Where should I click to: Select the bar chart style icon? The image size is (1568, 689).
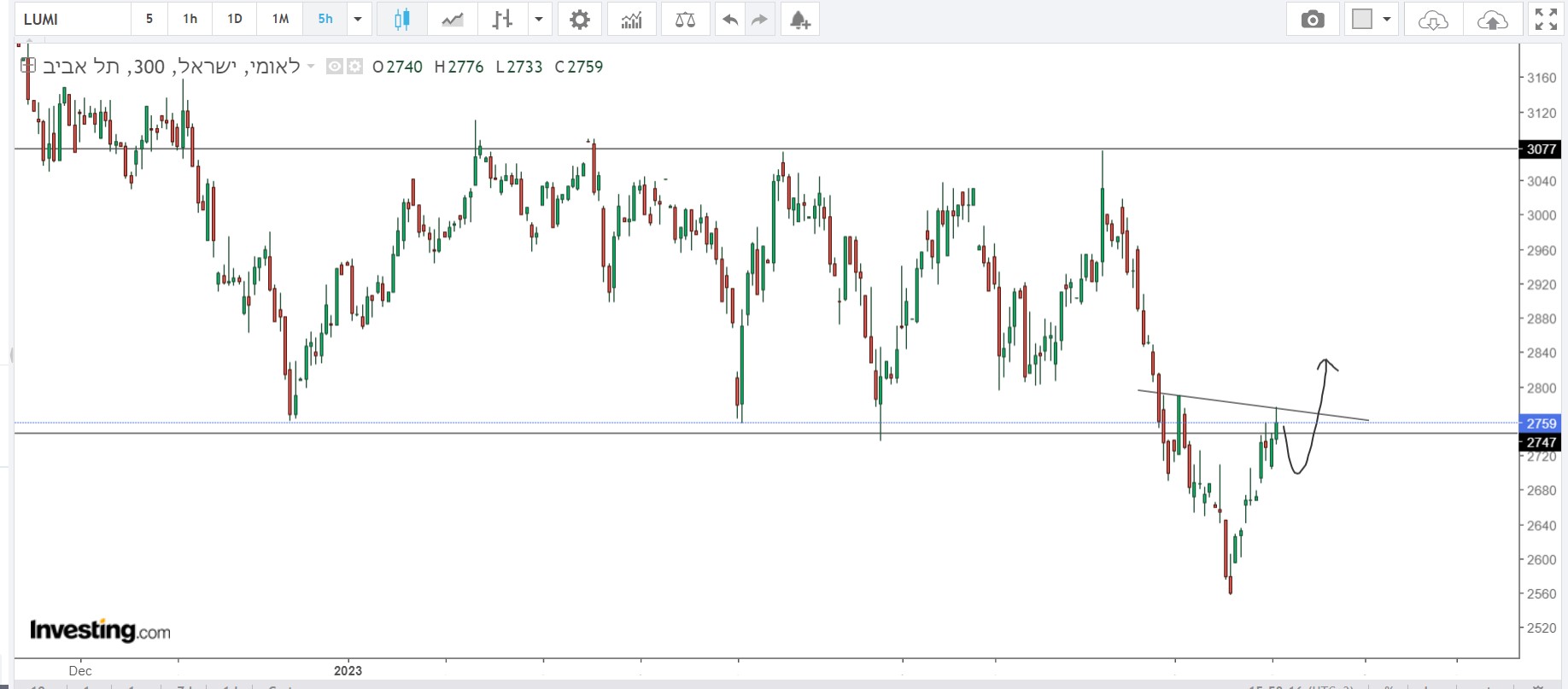pyautogui.click(x=502, y=19)
